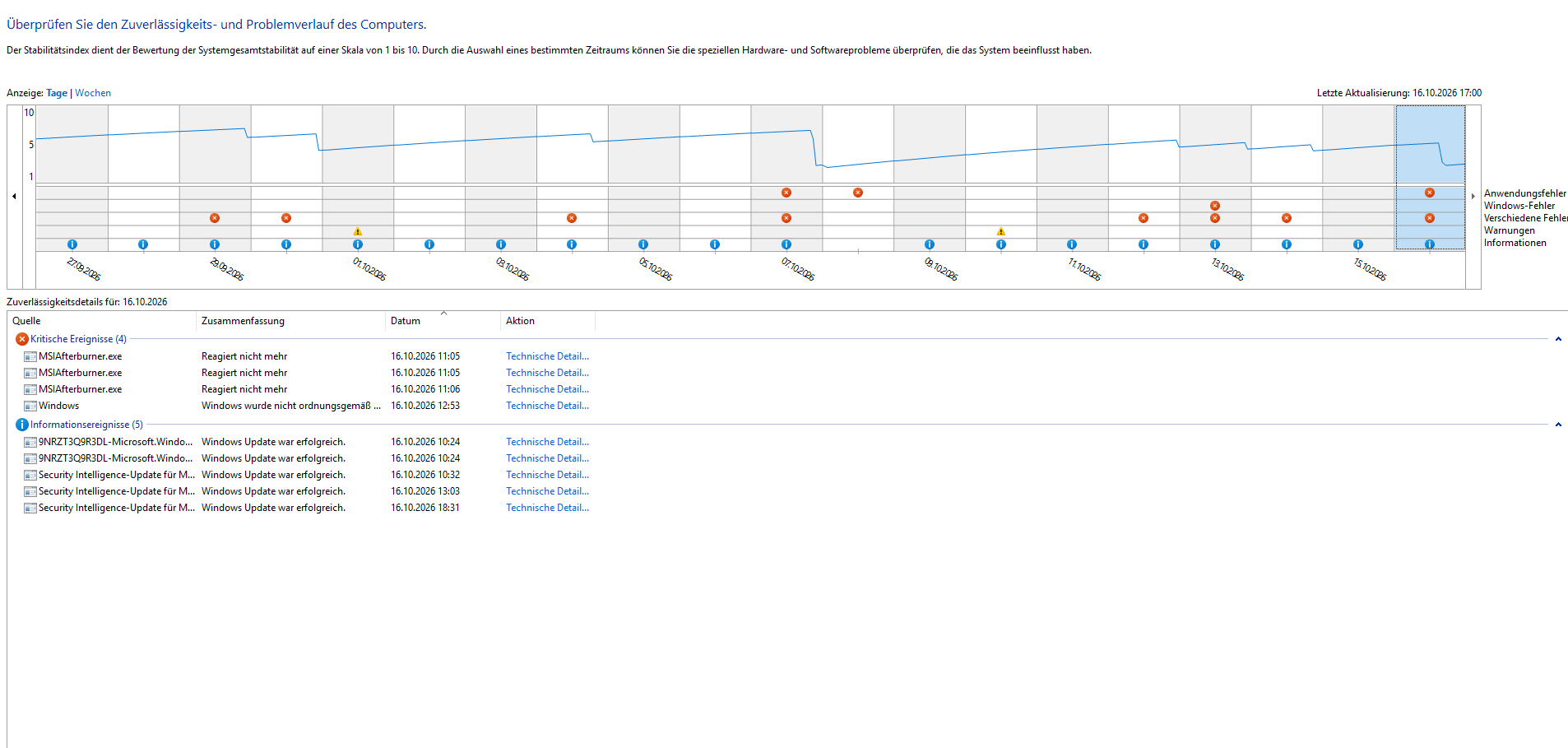Click the red Kritische Ereignisse group icon

pyautogui.click(x=22, y=339)
